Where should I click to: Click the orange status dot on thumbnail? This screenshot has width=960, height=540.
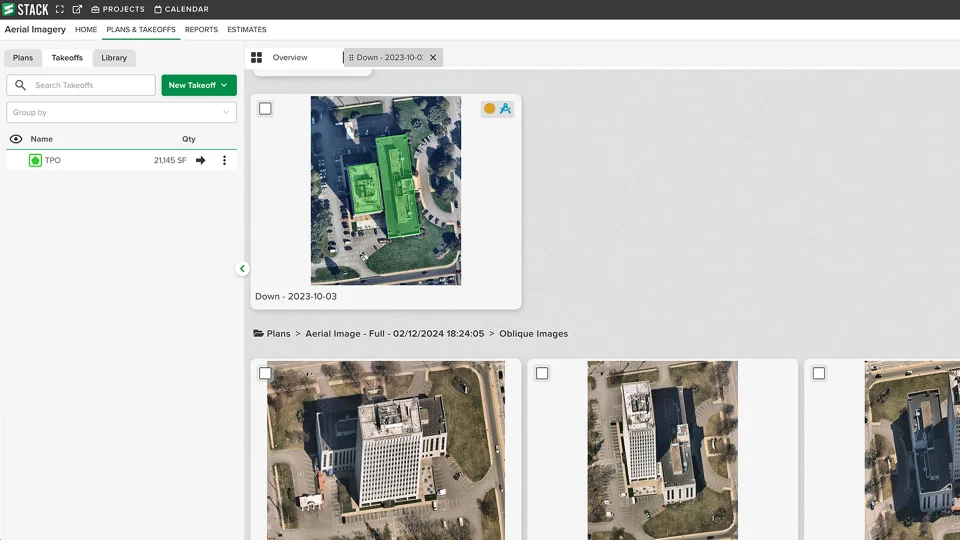489,109
